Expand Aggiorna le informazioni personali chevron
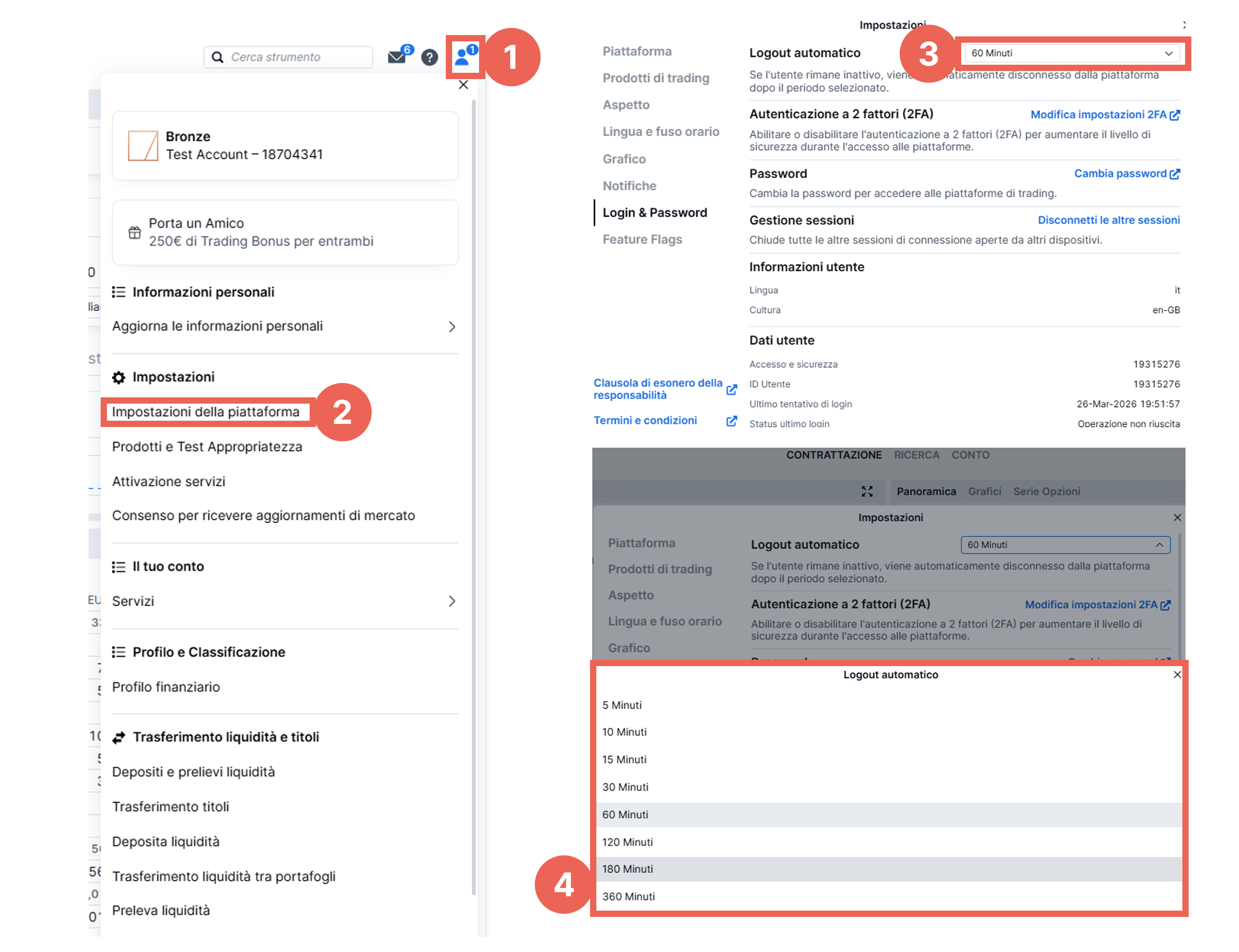Viewport: 1239px width, 952px height. 452,326
